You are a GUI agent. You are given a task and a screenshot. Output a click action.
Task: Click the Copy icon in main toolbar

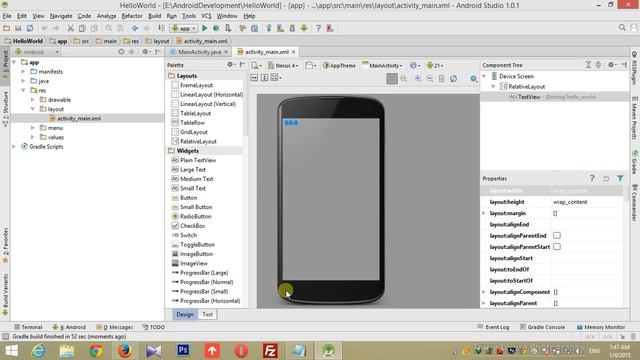[x=82, y=28]
